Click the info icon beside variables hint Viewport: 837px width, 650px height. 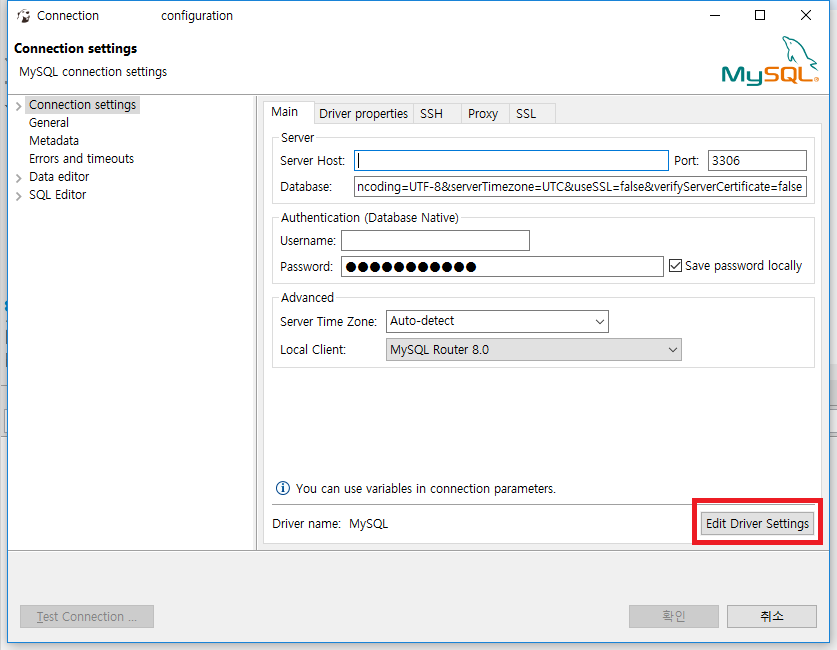click(282, 488)
